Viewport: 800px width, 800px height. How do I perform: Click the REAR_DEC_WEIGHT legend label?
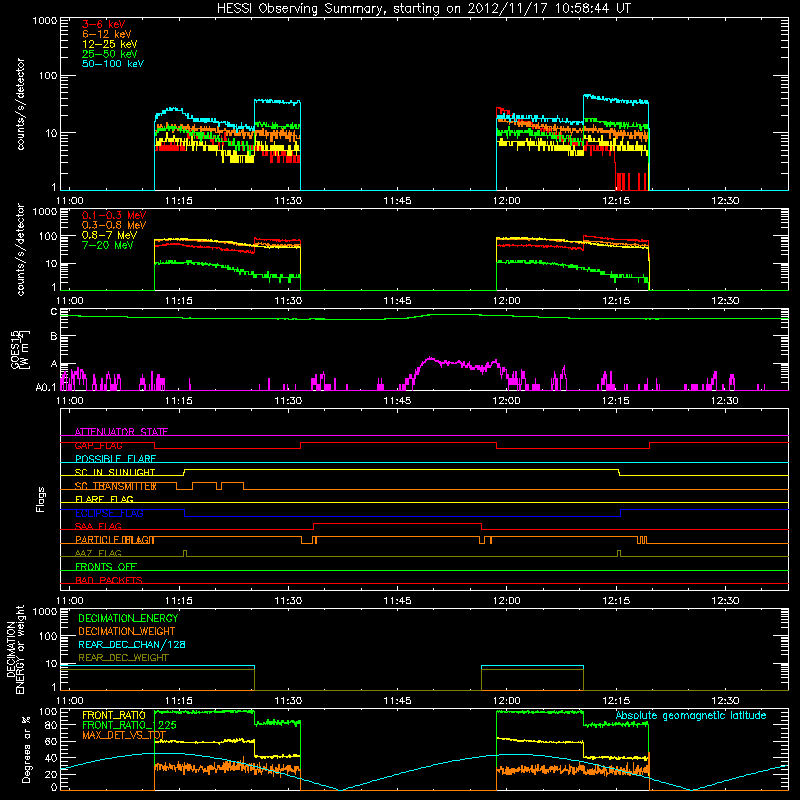point(123,658)
